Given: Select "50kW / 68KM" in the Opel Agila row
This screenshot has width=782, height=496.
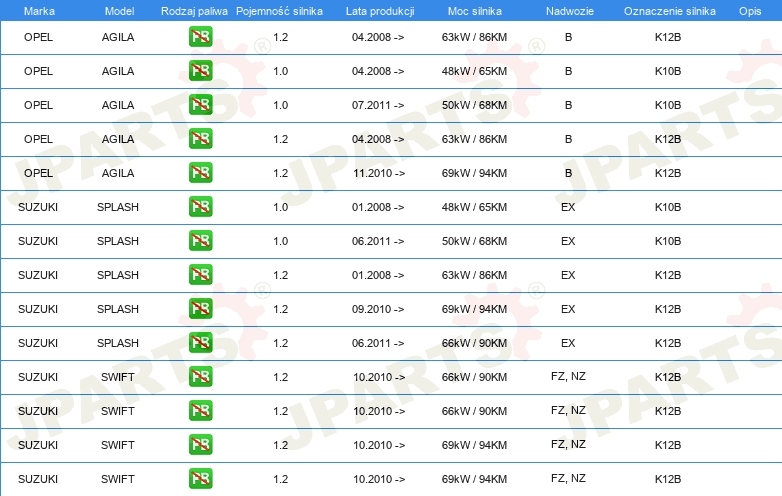Looking at the screenshot, I should [x=474, y=105].
